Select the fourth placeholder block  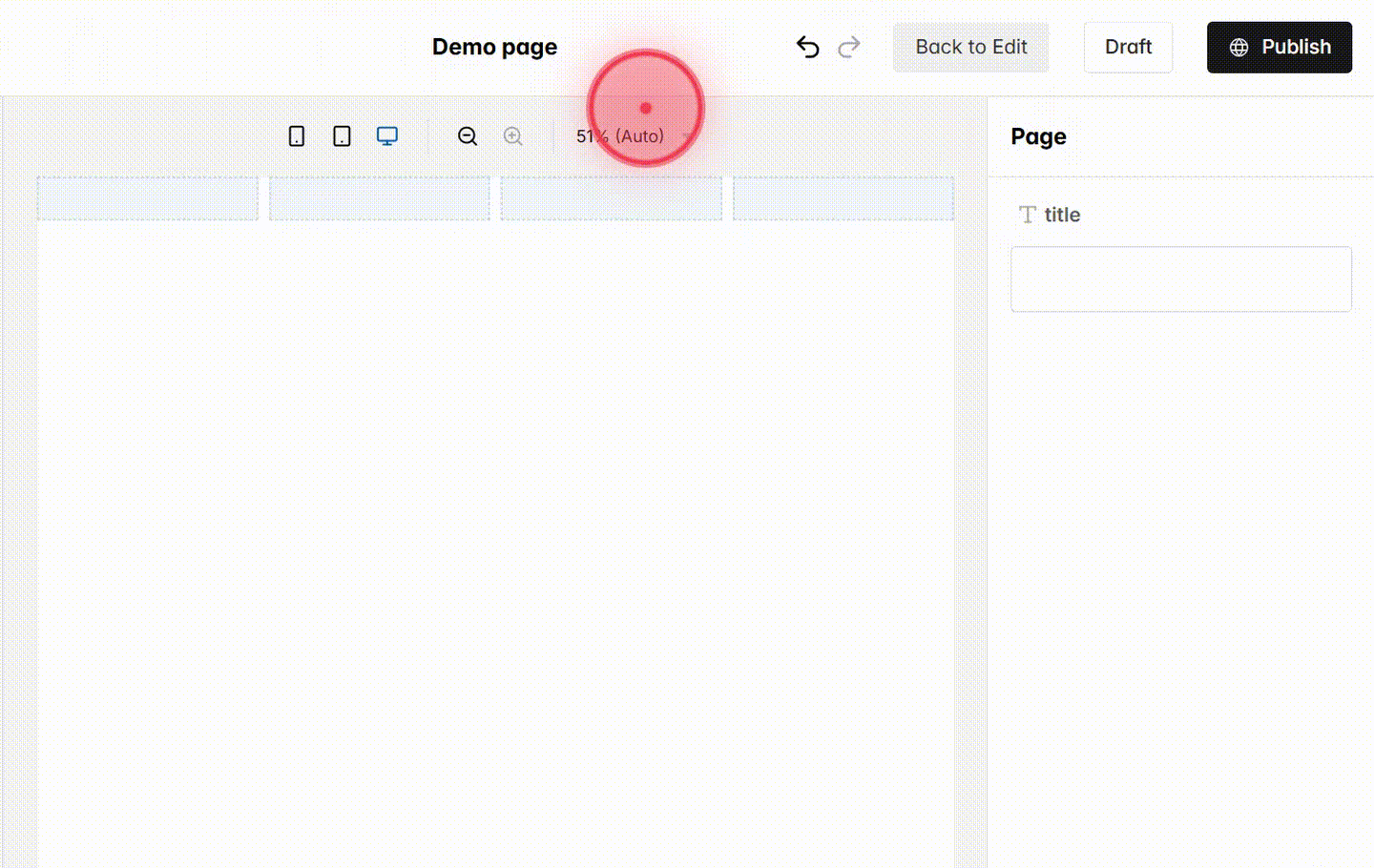click(843, 198)
